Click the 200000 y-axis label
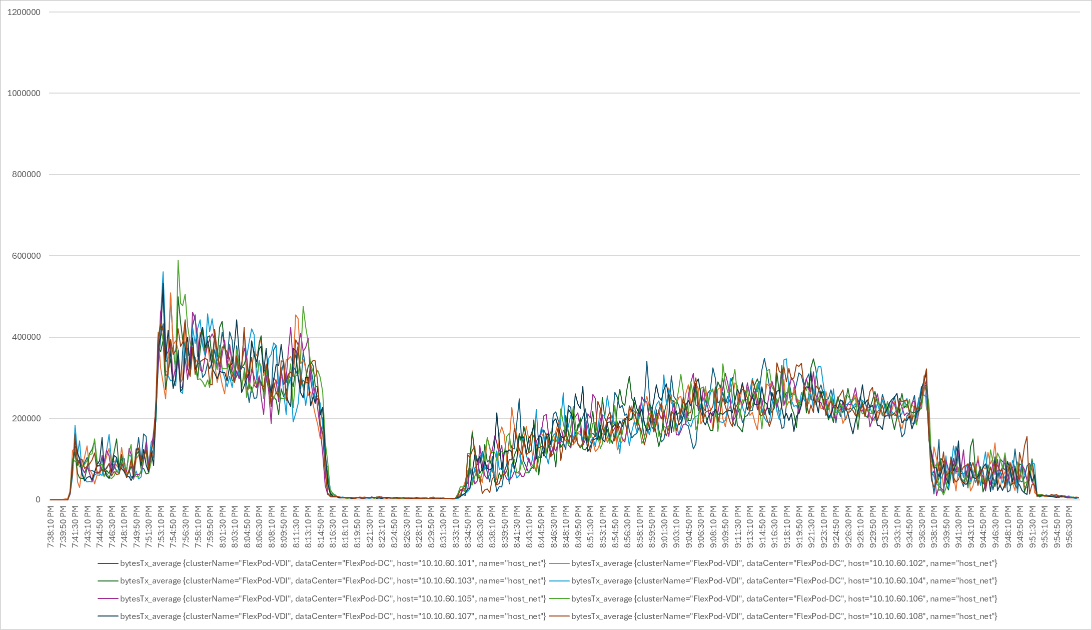 point(26,418)
